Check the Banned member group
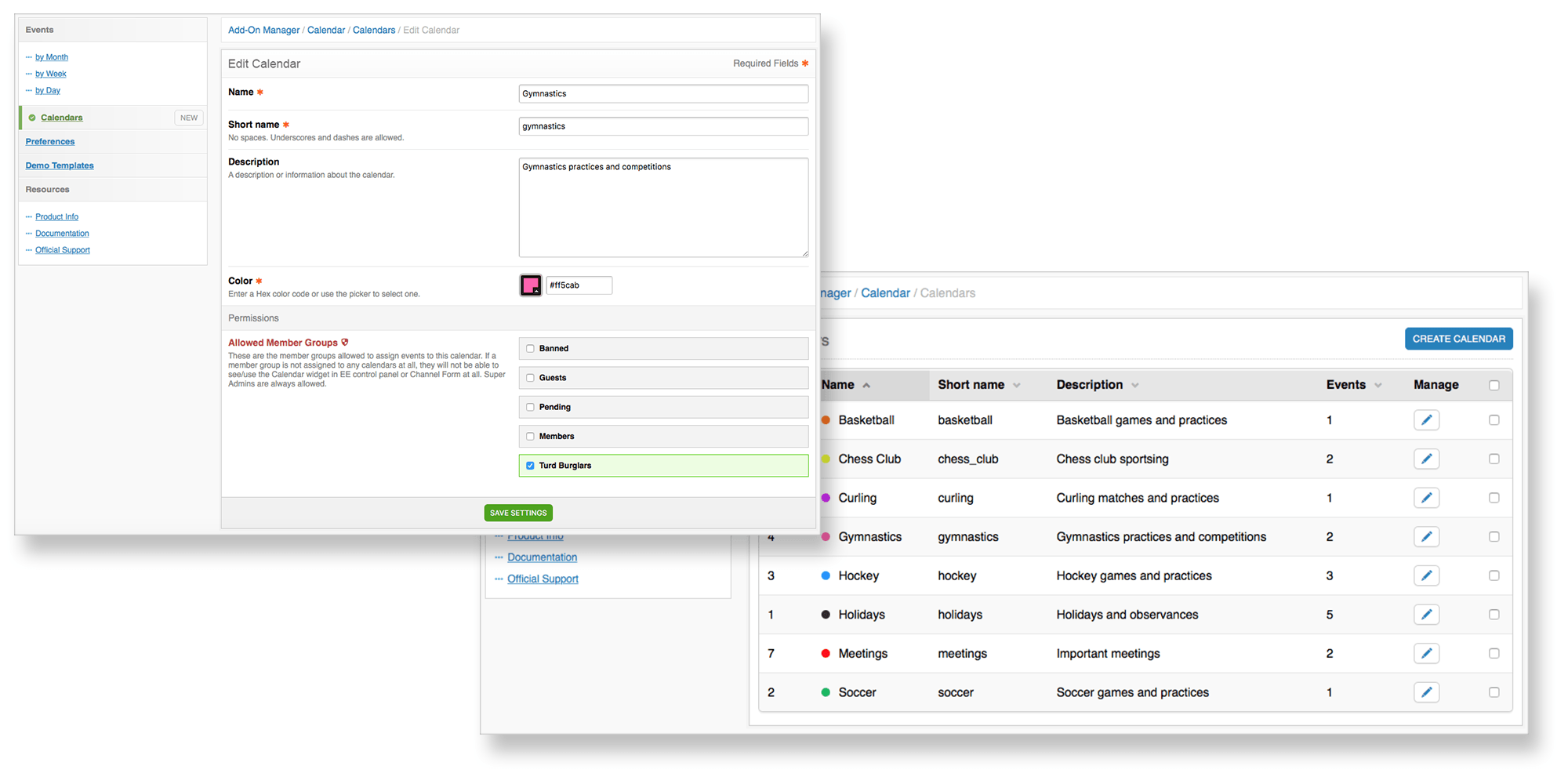This screenshot has width=1568, height=784. coord(530,349)
